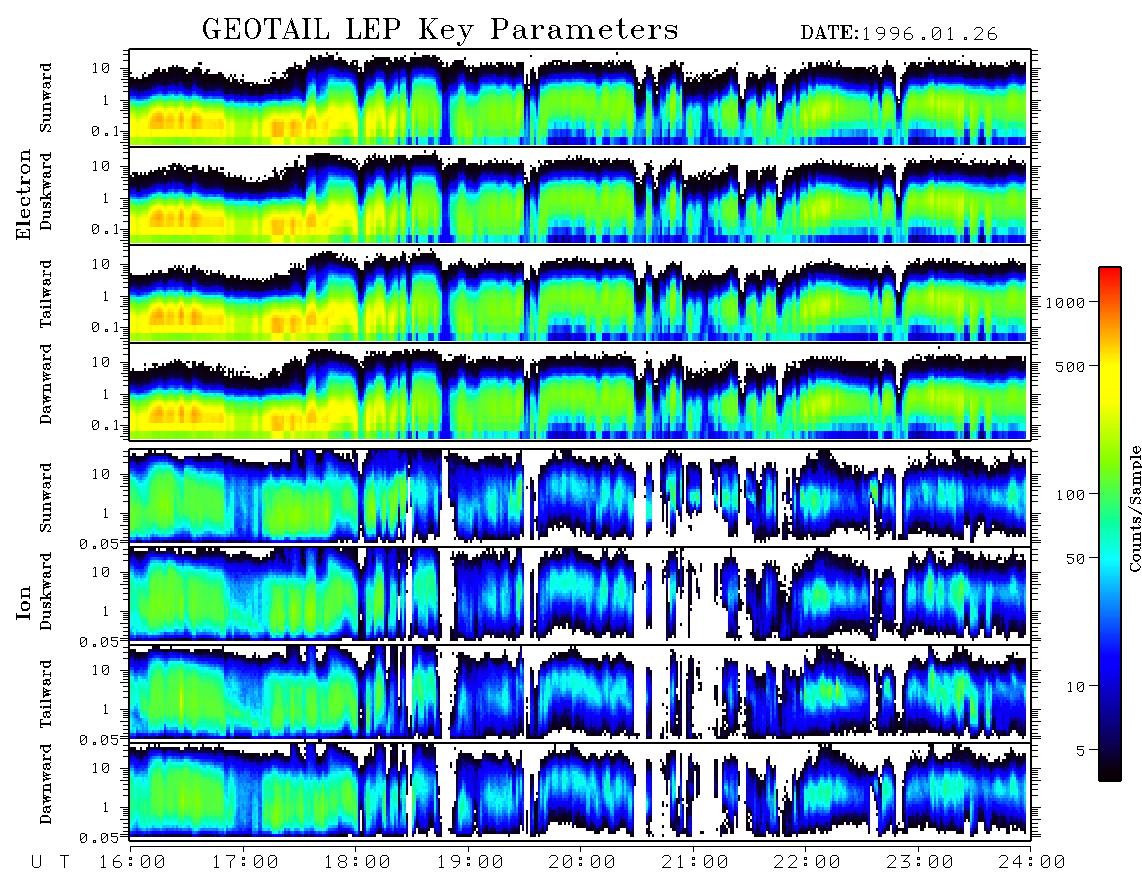The height and width of the screenshot is (880, 1142).
Task: Click the 19:00 time axis tick label
Action: [x=470, y=862]
